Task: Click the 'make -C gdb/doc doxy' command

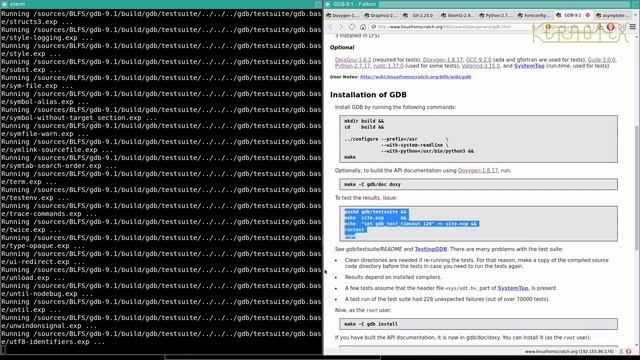Action: [372, 184]
